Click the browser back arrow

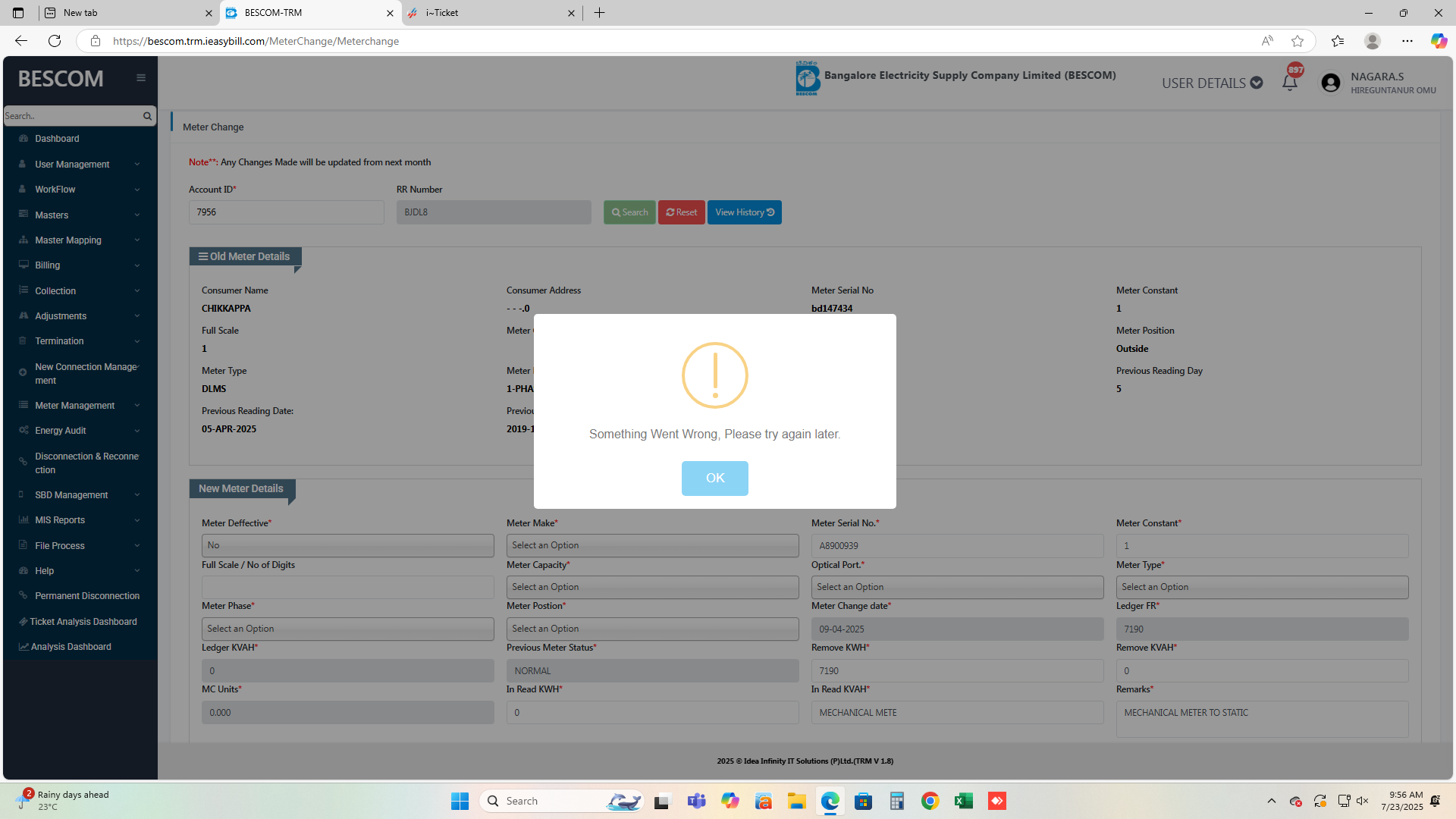21,41
